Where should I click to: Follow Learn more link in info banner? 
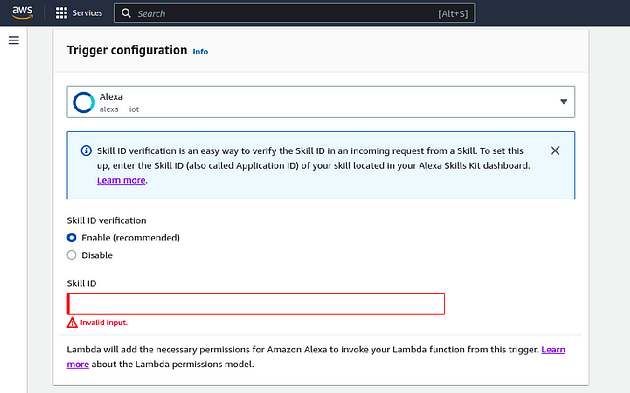point(121,180)
